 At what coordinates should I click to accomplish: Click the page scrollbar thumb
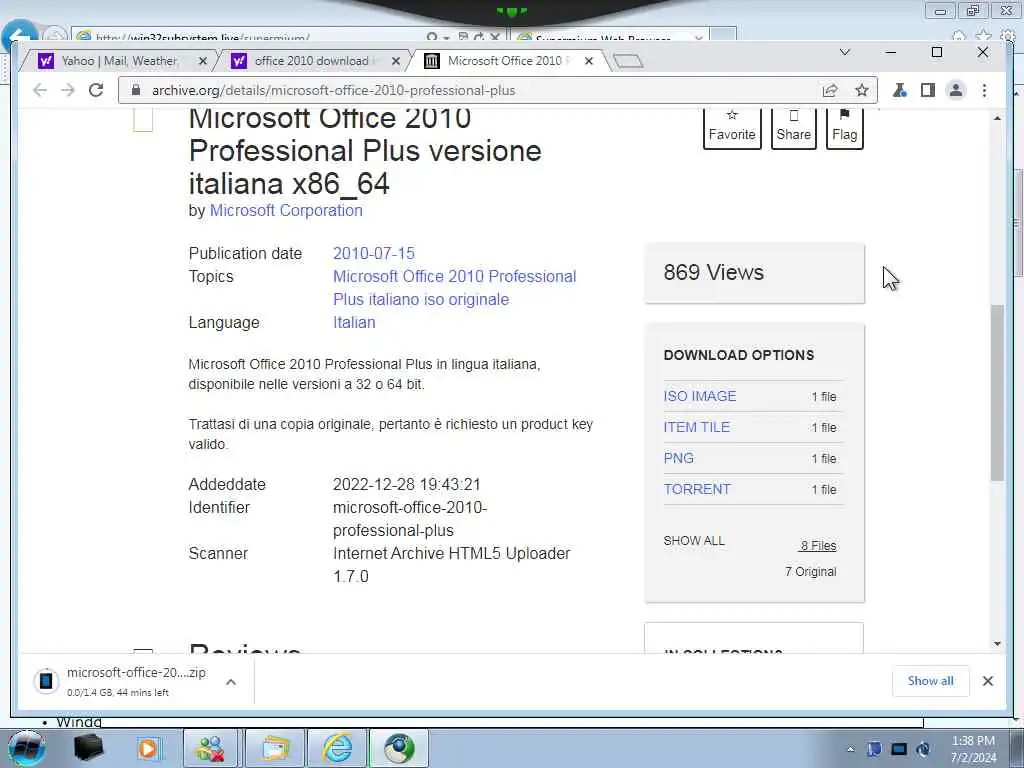[x=997, y=393]
